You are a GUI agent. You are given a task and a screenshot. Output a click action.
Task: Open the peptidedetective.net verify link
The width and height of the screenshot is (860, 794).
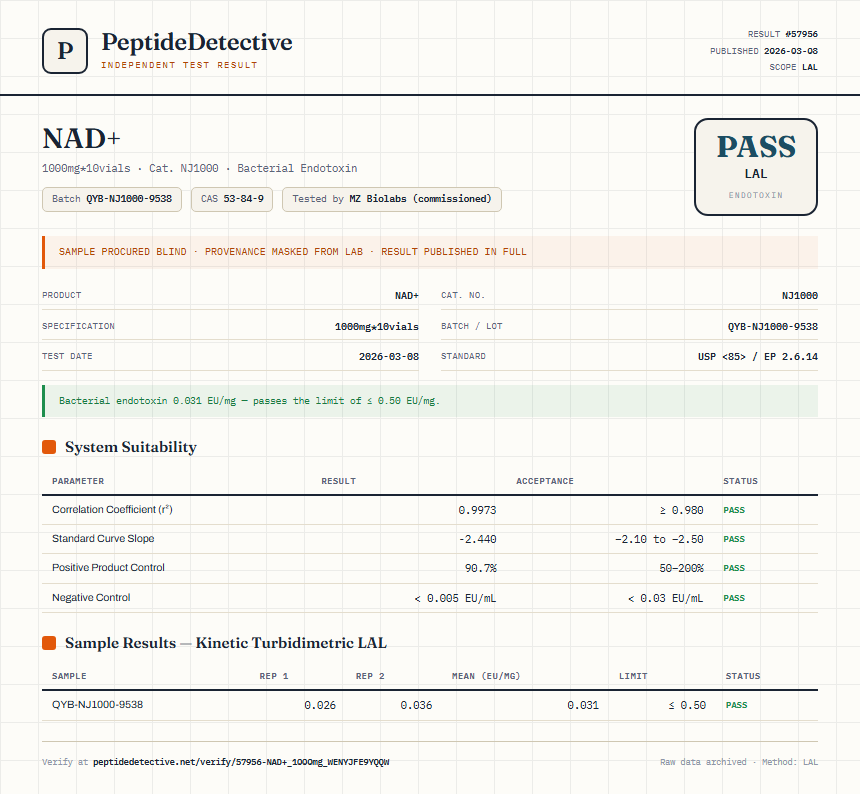(x=241, y=762)
